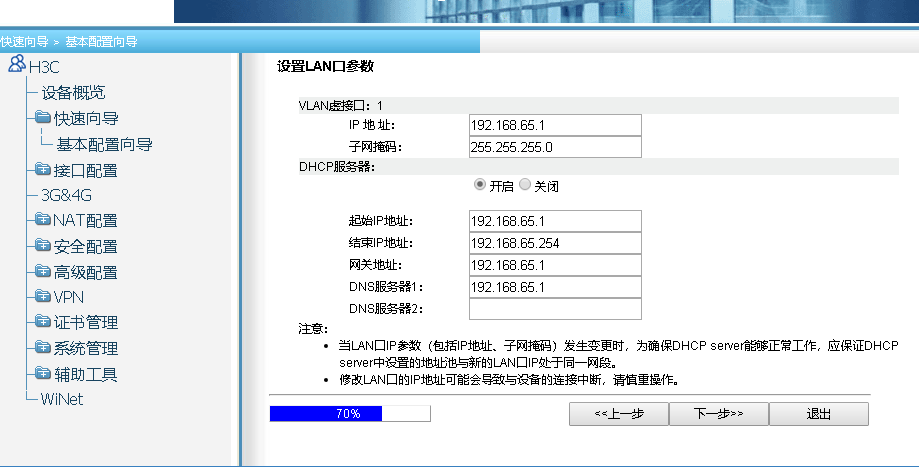The width and height of the screenshot is (919, 472).
Task: Select the DHCP 开启 radio button
Action: tap(479, 185)
